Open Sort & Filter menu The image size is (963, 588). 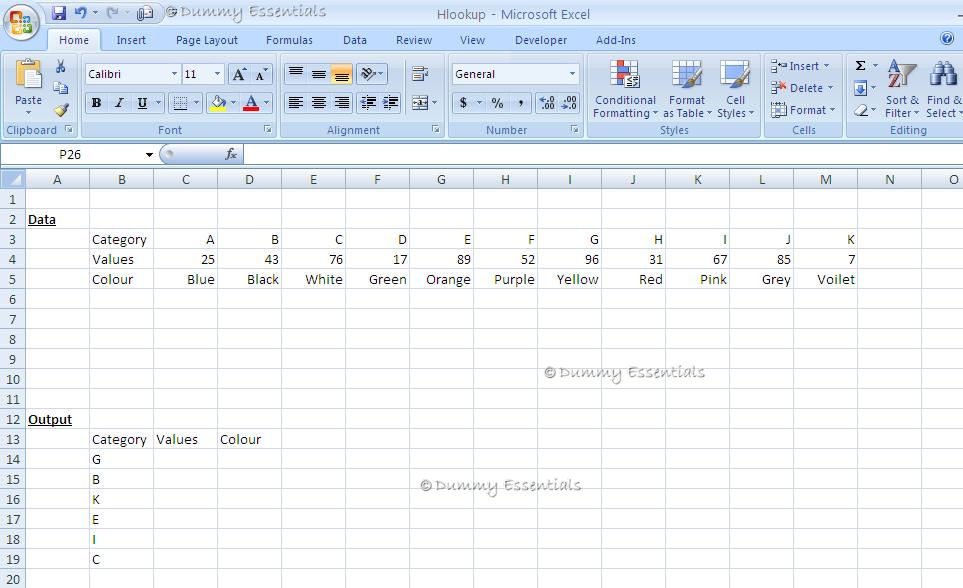point(902,89)
